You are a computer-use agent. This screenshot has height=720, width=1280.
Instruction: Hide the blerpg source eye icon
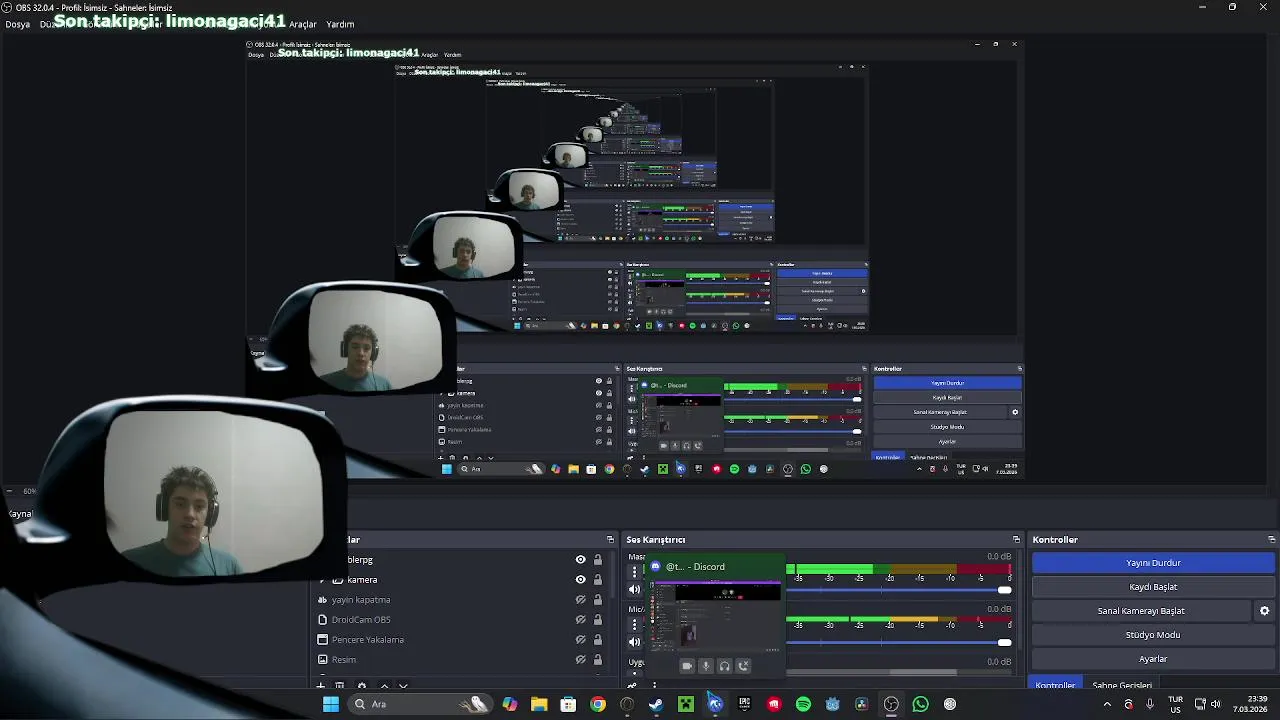pos(580,560)
